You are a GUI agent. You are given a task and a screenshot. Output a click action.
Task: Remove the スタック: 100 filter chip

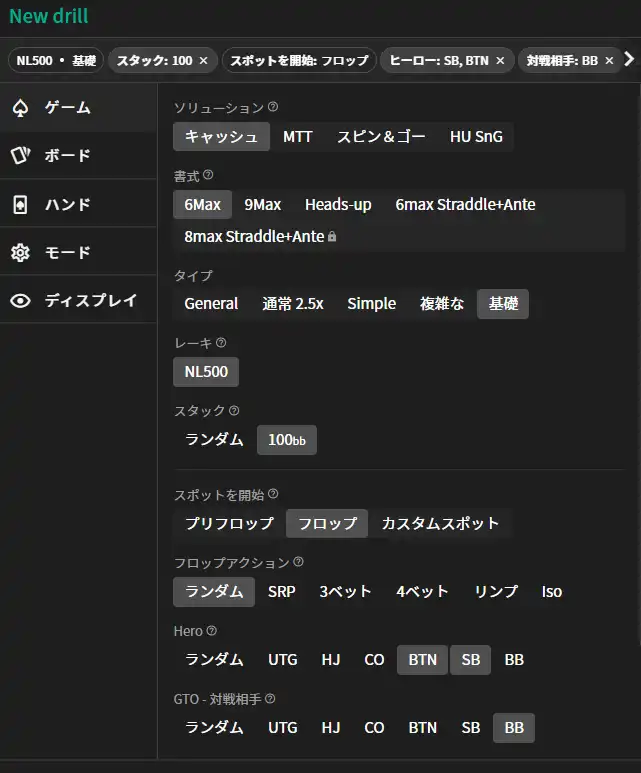pos(204,61)
